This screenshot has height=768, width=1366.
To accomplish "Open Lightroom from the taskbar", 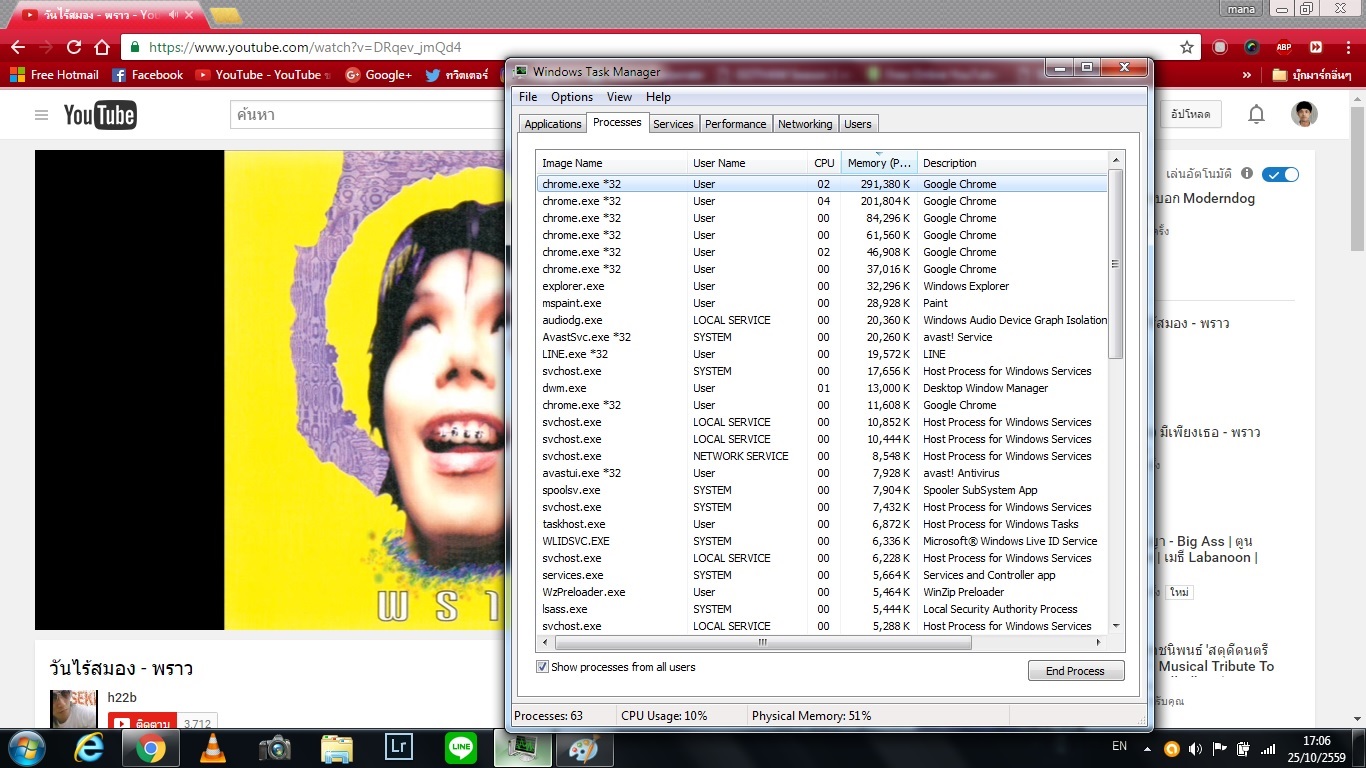I will [398, 748].
